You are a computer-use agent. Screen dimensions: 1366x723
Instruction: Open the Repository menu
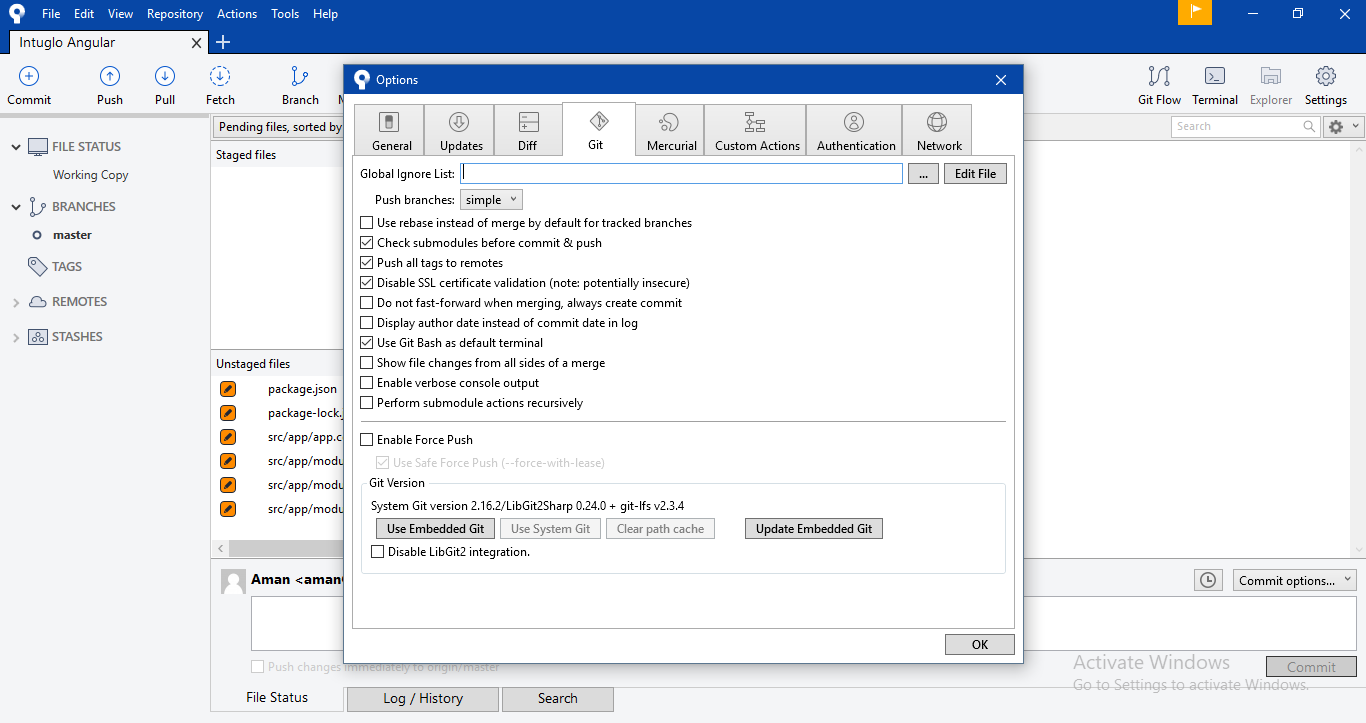coord(175,13)
